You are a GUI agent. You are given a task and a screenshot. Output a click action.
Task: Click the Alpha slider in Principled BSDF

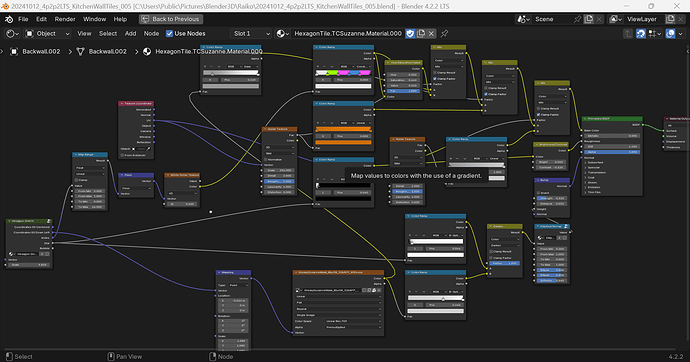(611, 152)
